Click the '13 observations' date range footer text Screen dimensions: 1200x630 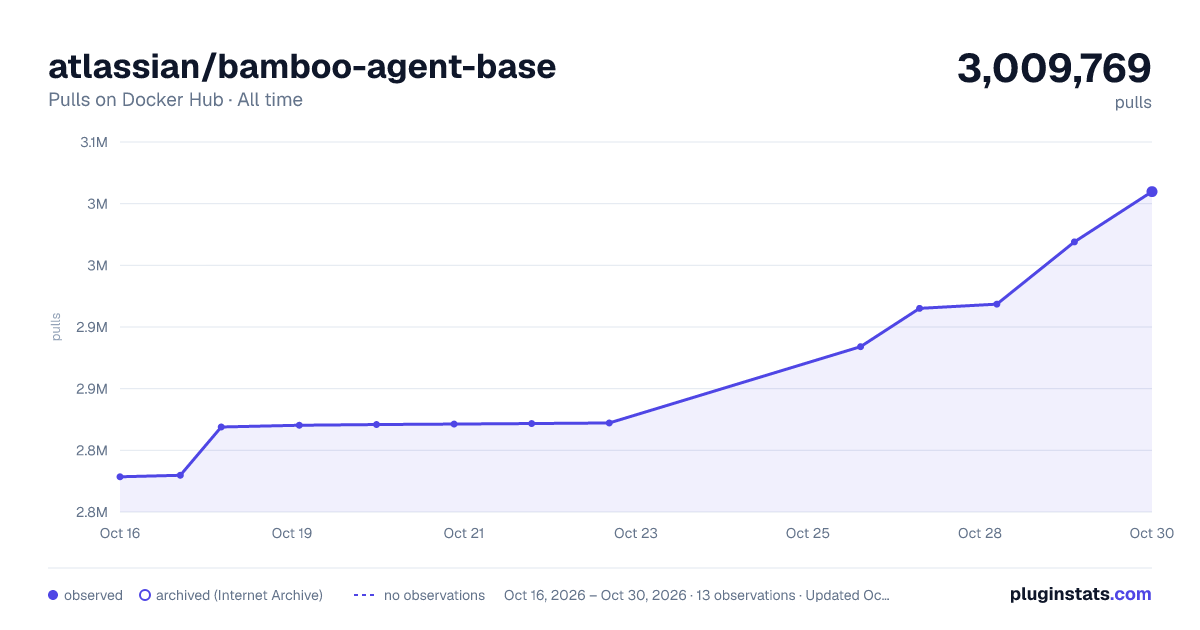pyautogui.click(x=697, y=595)
